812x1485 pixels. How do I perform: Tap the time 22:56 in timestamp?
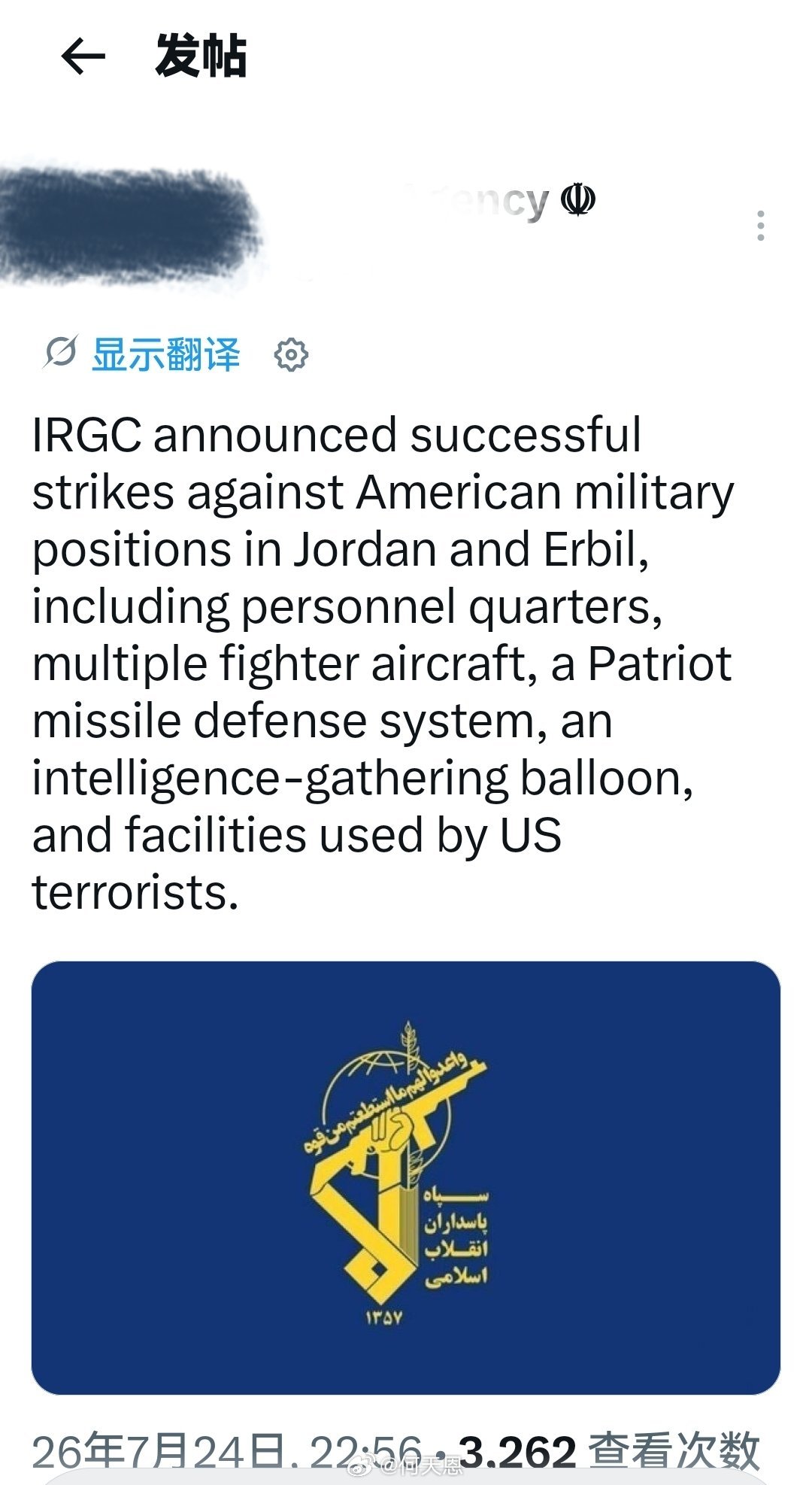tap(365, 1450)
